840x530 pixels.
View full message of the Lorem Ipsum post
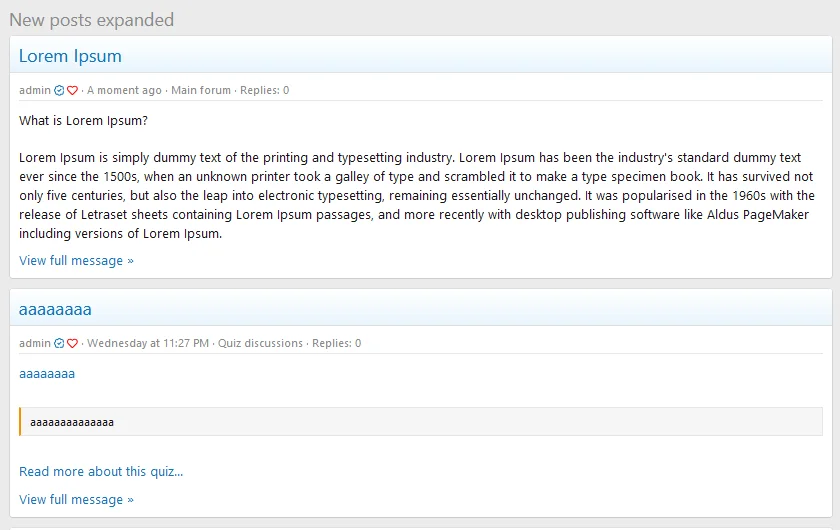[76, 261]
